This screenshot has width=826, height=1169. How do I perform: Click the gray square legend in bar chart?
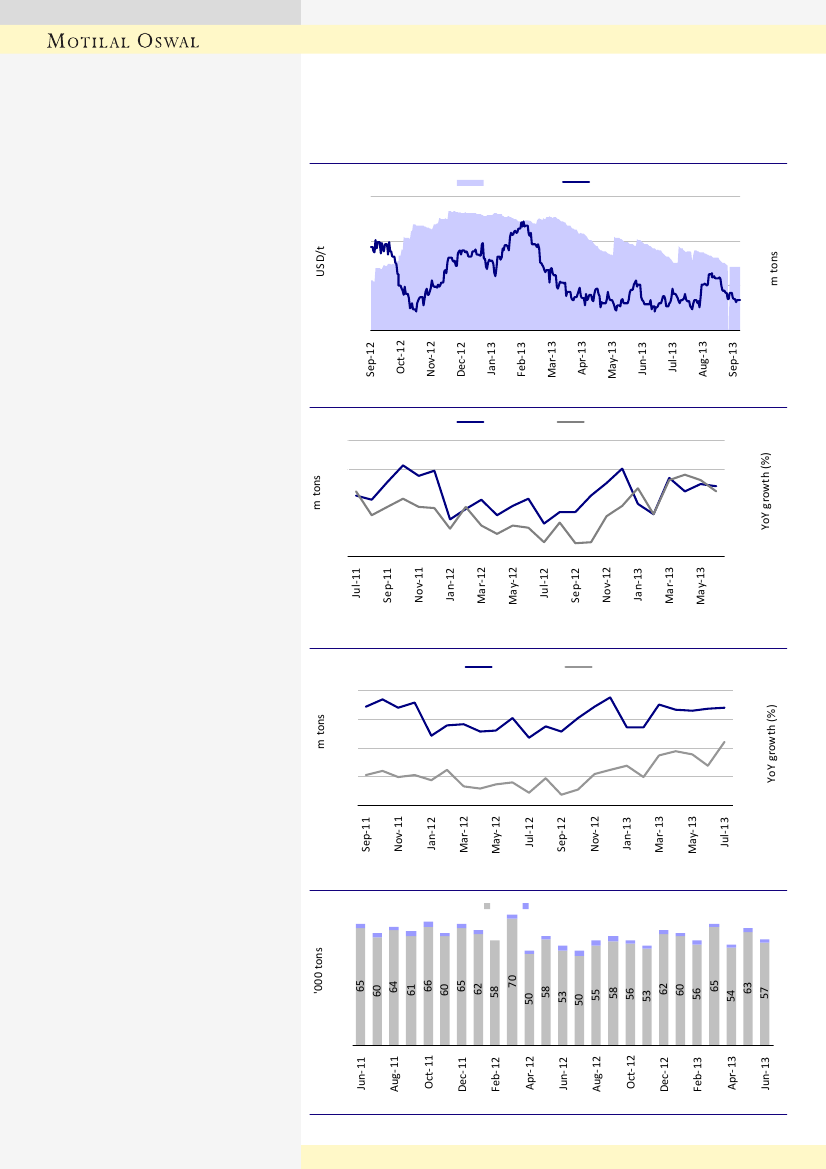[x=487, y=905]
